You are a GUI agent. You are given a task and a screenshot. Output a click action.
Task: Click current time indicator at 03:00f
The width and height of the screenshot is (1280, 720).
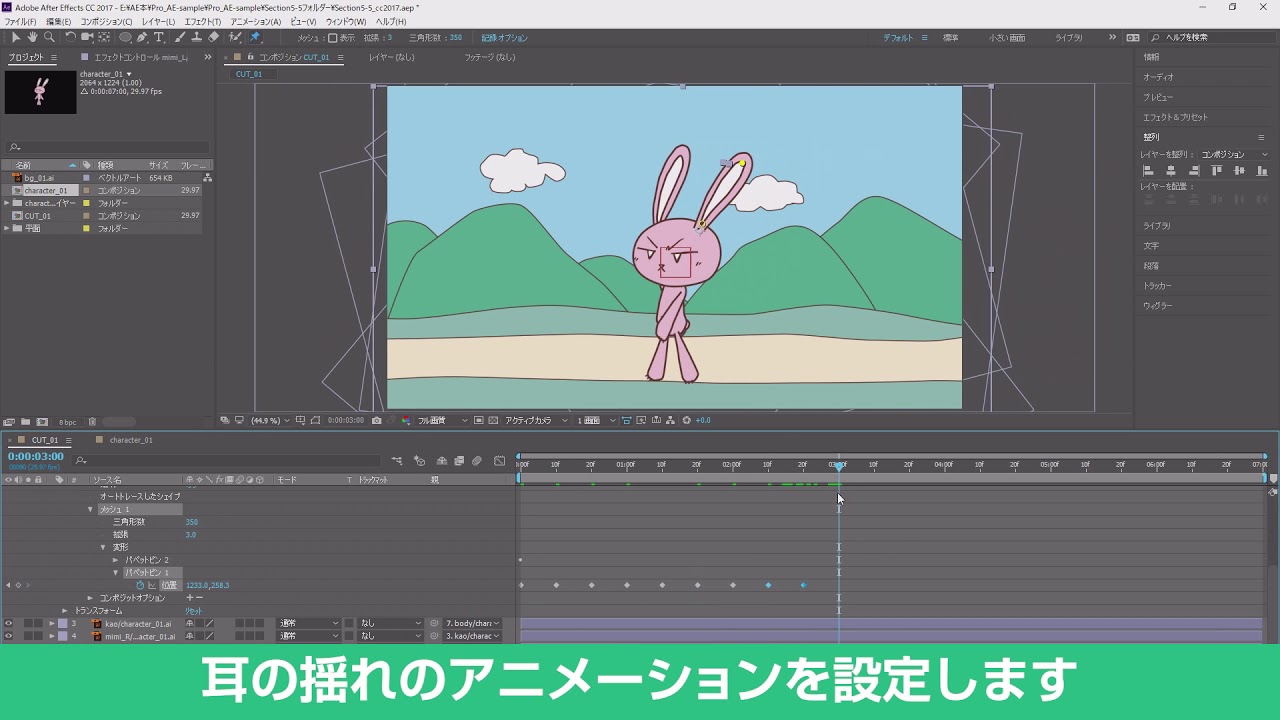pyautogui.click(x=838, y=465)
